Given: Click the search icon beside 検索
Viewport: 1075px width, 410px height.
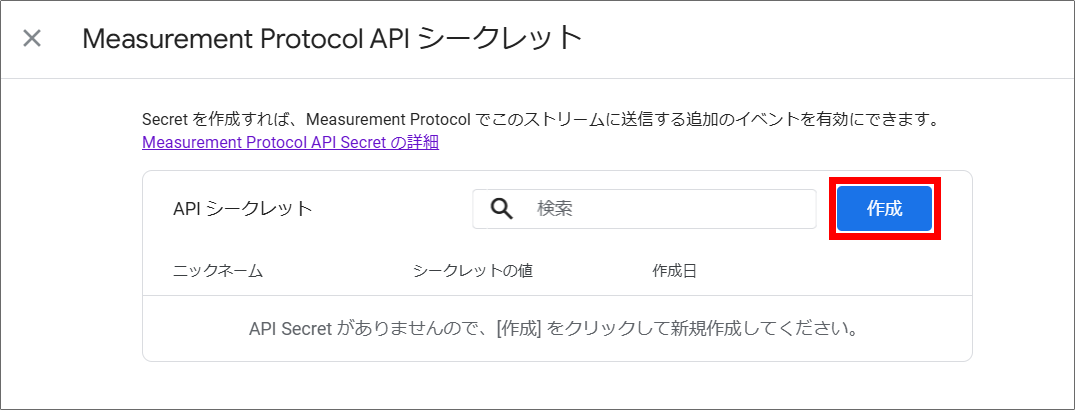Looking at the screenshot, I should (501, 208).
